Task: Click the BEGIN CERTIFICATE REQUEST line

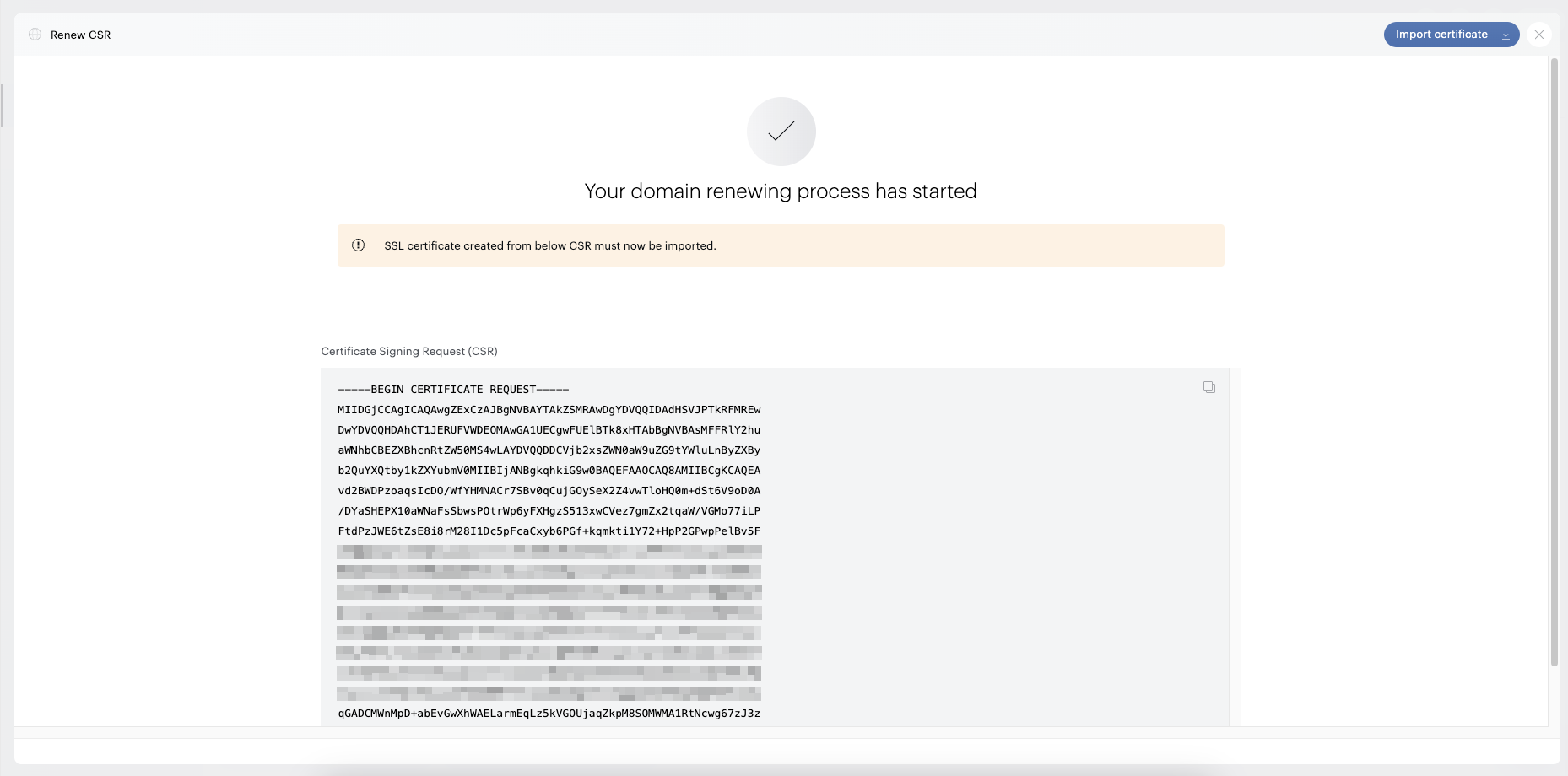Action: point(453,390)
